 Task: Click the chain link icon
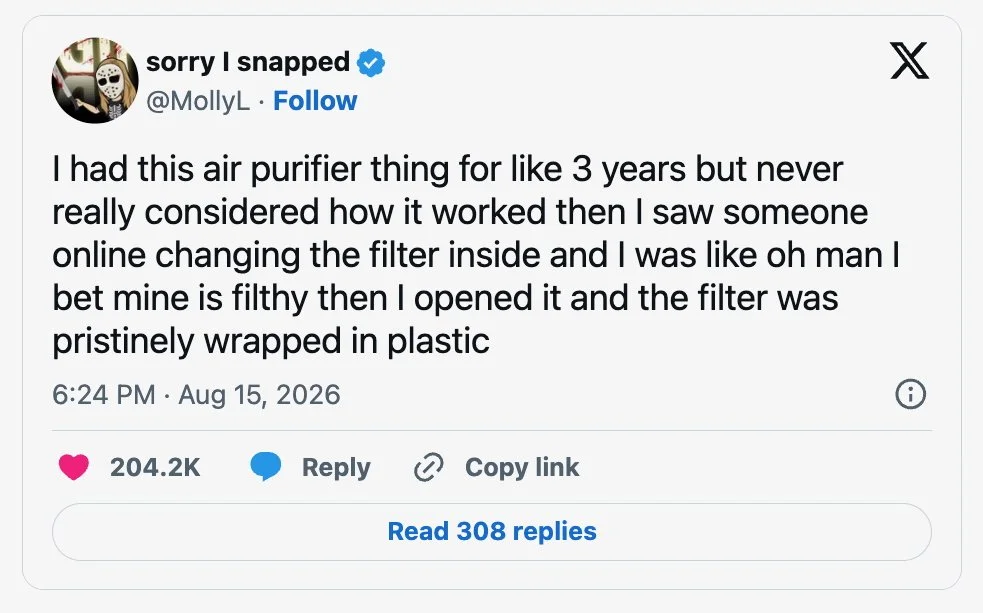pos(429,468)
